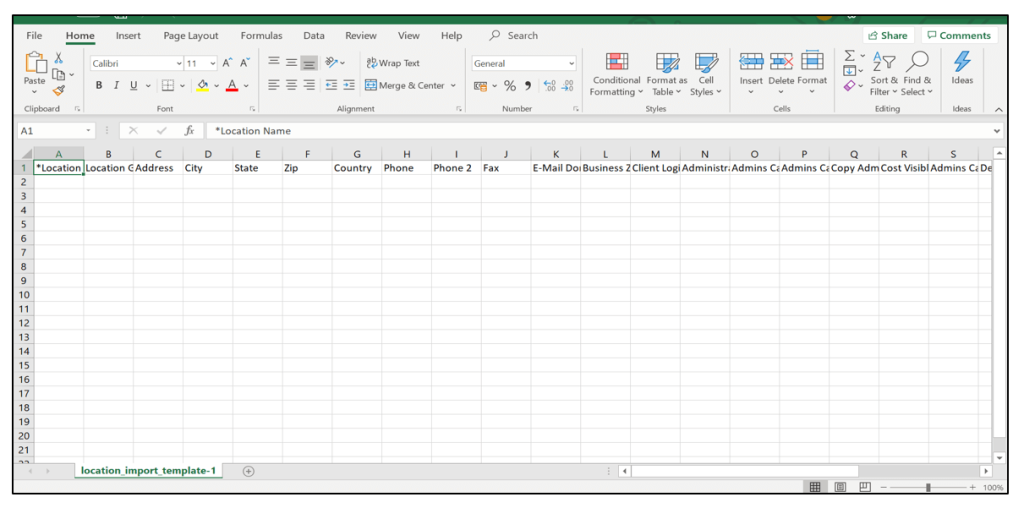The height and width of the screenshot is (508, 1024).
Task: Expand Merge & Center dropdown arrow
Action: point(453,86)
